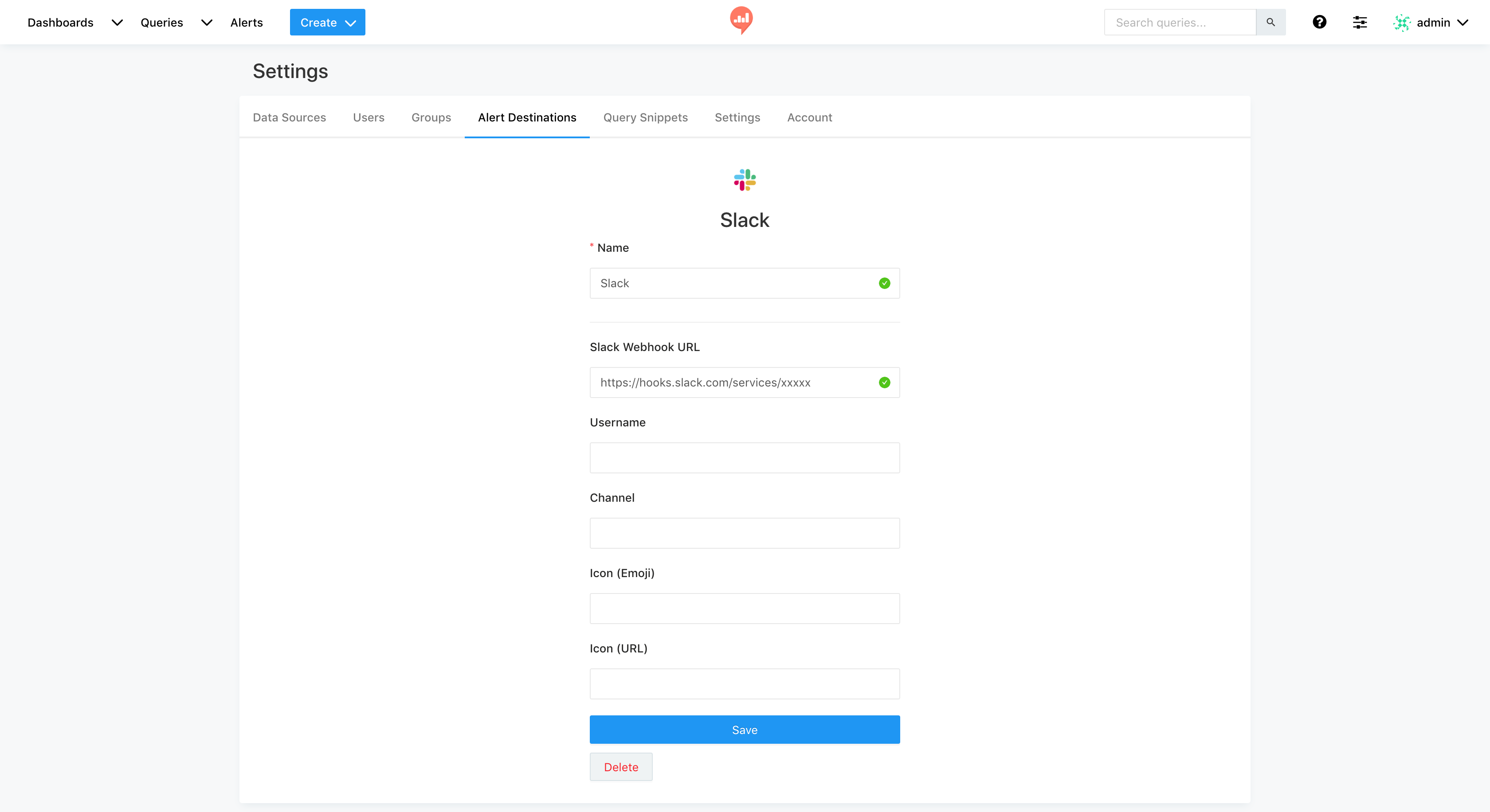Click into the Search queries box
Screen dimensions: 1490x812
click(x=1180, y=23)
